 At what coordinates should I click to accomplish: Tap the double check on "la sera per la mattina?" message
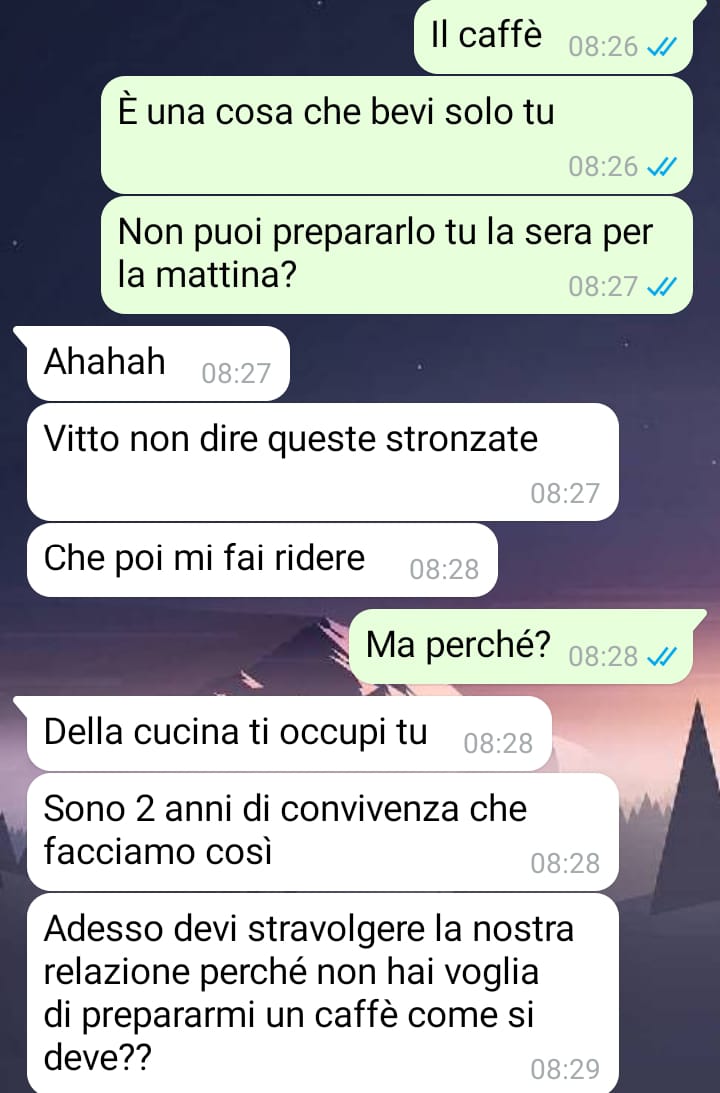click(x=661, y=286)
